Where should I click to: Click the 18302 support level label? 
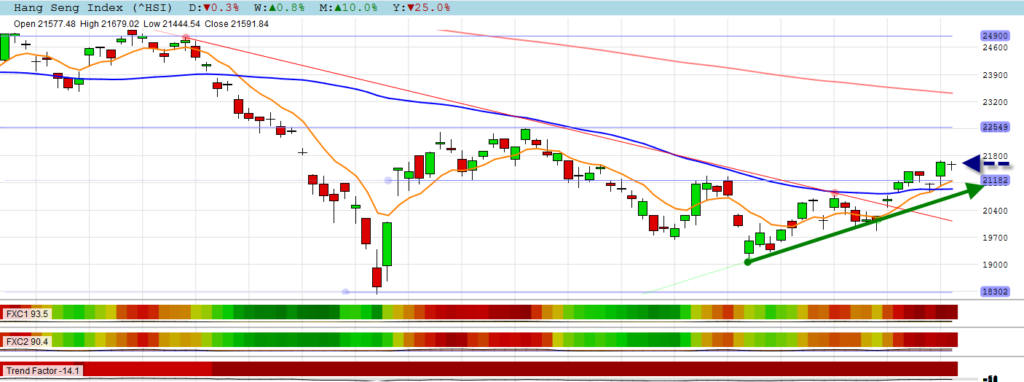[x=995, y=292]
